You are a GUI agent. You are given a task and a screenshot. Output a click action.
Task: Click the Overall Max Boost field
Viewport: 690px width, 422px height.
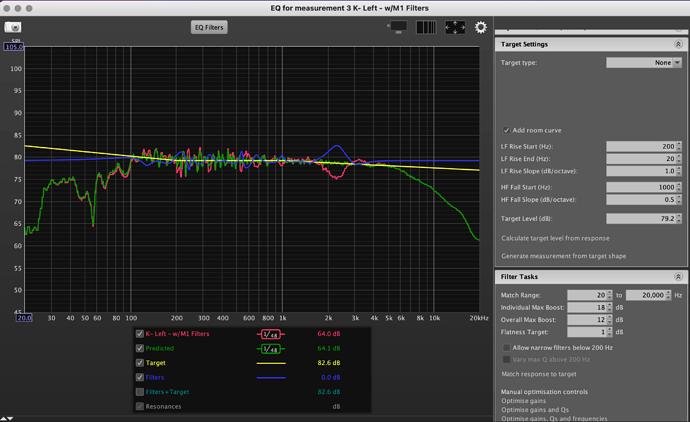pyautogui.click(x=587, y=320)
